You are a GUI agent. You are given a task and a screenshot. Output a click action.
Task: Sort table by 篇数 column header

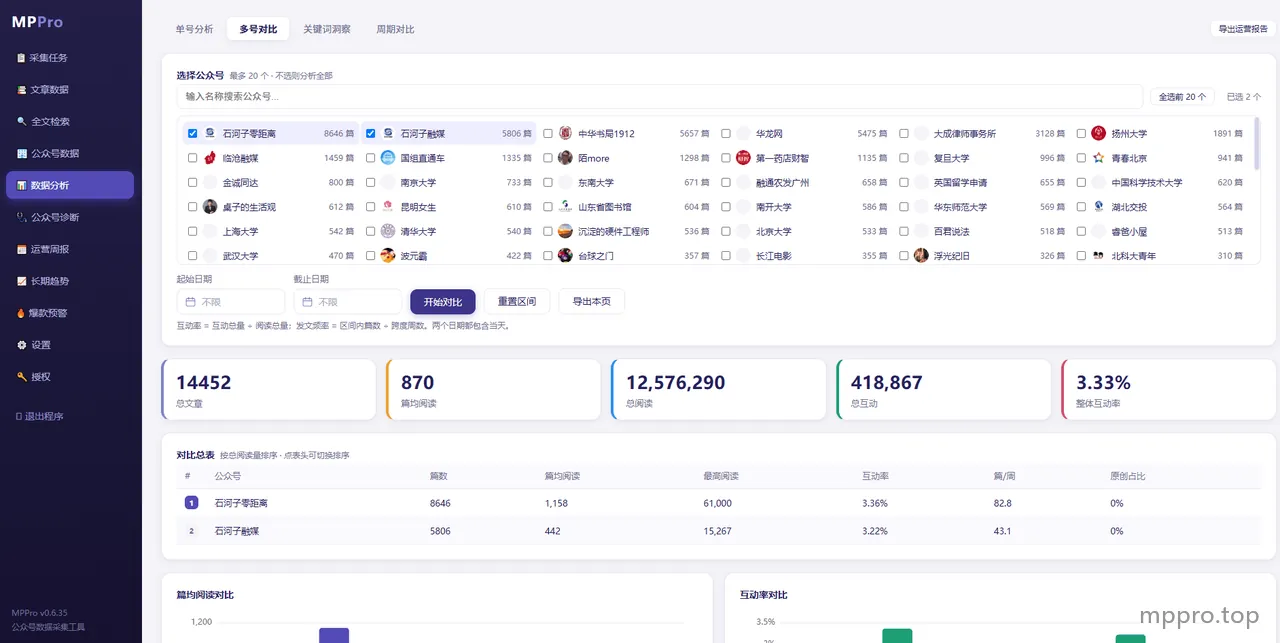(438, 476)
